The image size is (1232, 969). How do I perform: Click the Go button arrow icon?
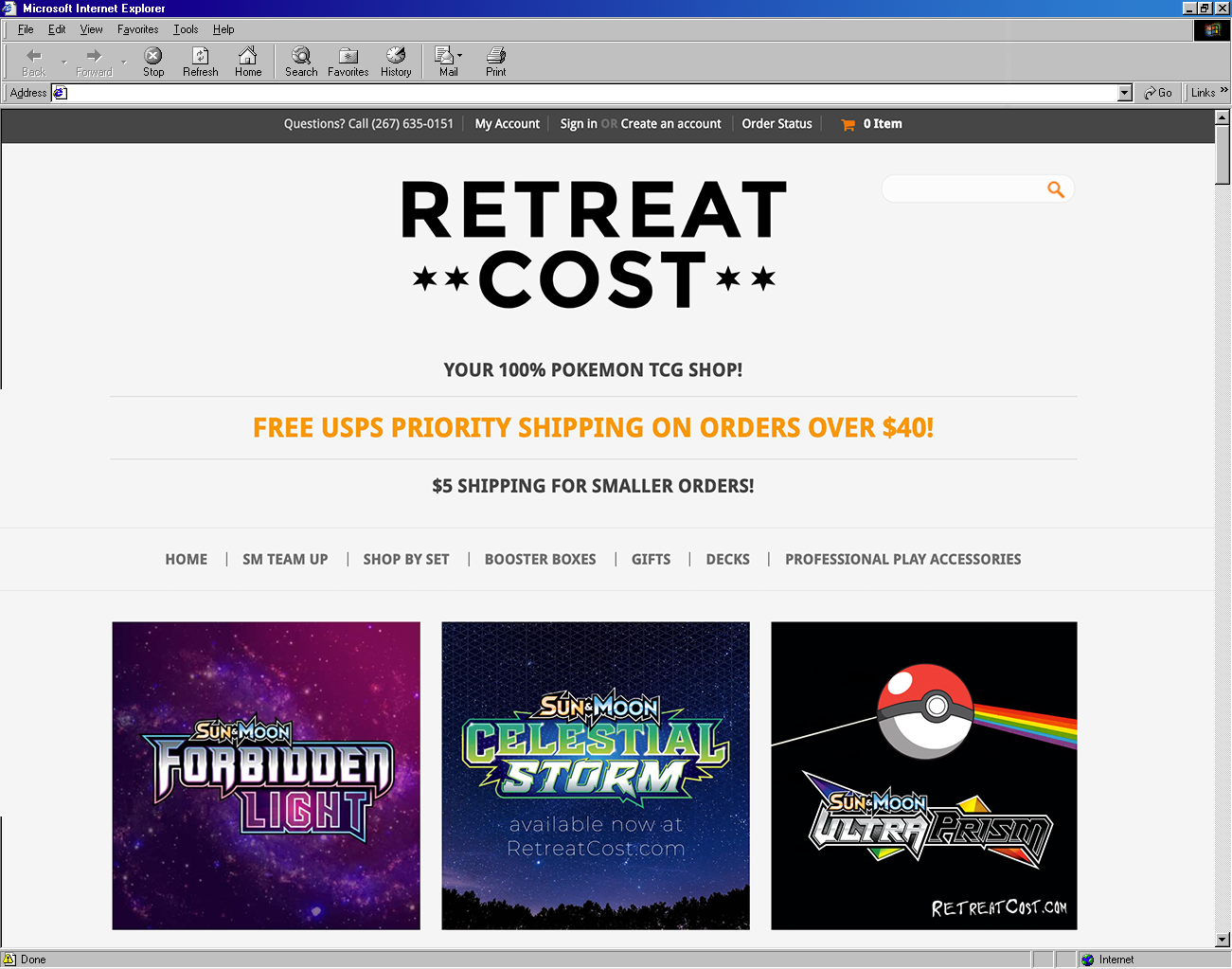[x=1150, y=93]
